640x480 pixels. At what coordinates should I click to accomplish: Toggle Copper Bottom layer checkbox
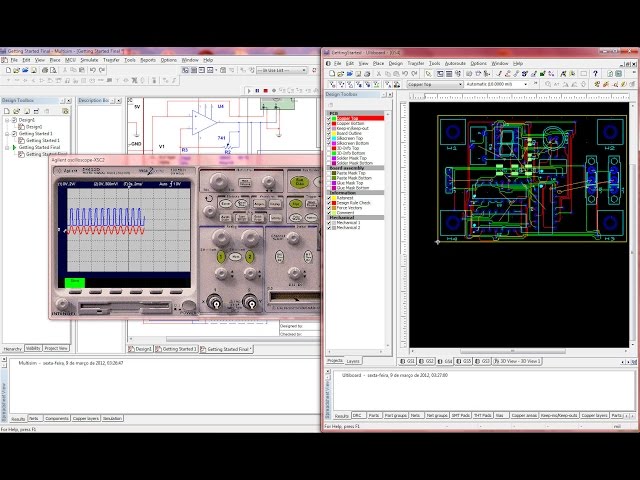(x=329, y=123)
